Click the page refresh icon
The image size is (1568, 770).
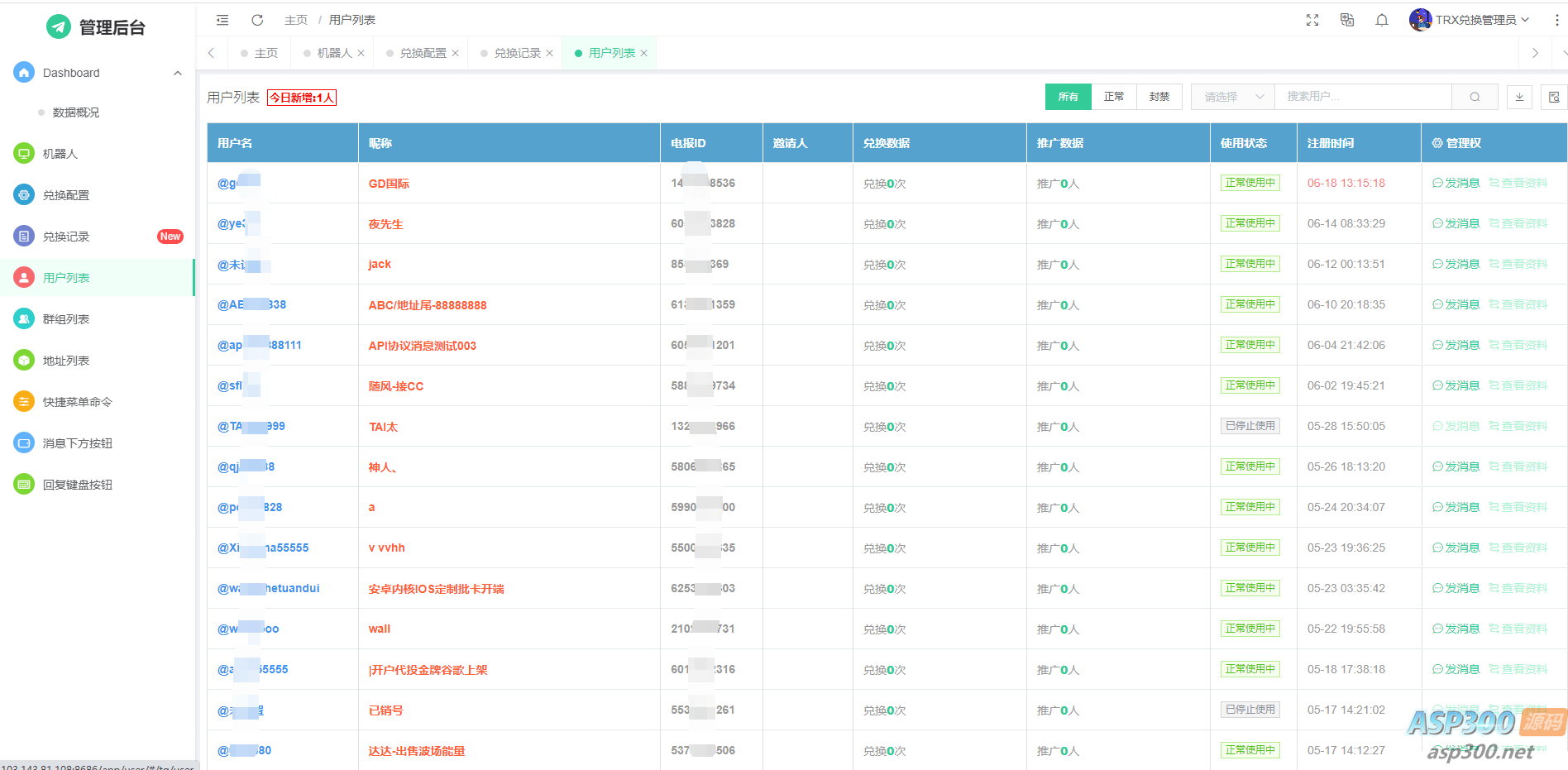coord(257,20)
